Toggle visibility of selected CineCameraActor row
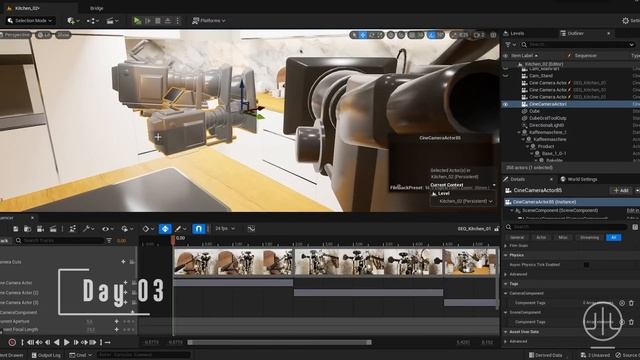This screenshot has height=360, width=640. click(x=505, y=104)
